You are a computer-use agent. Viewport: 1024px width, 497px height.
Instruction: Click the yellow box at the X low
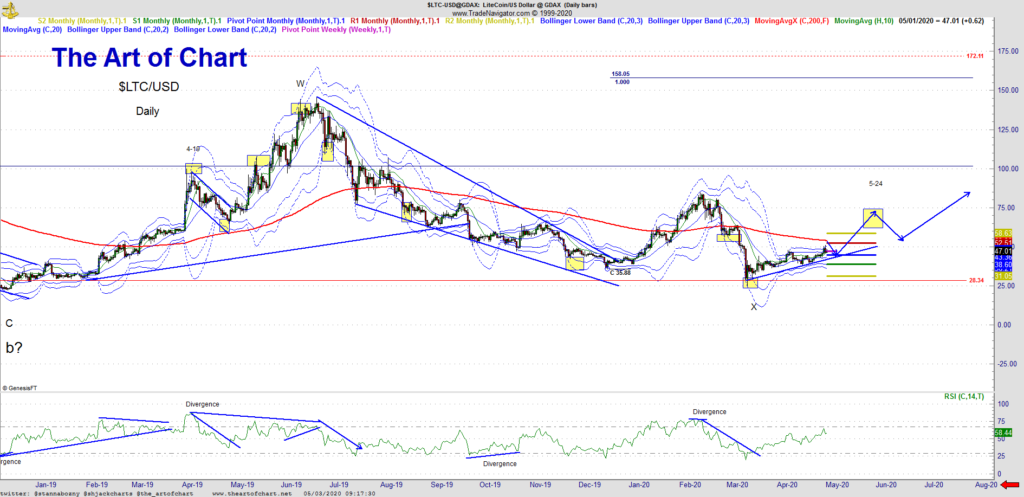[x=750, y=283]
